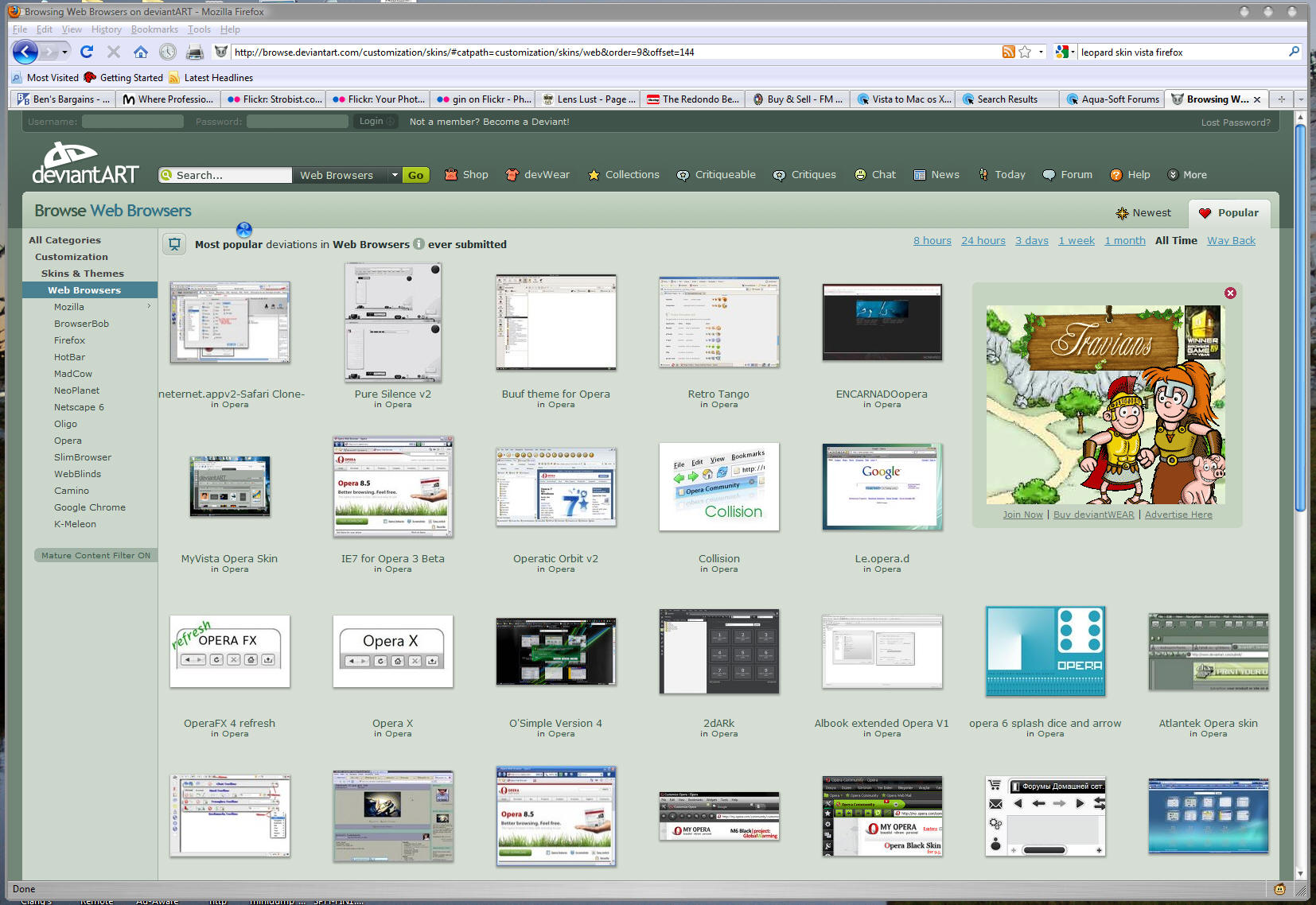Image resolution: width=1316 pixels, height=905 pixels.
Task: Open the Critiques section
Action: 804,175
